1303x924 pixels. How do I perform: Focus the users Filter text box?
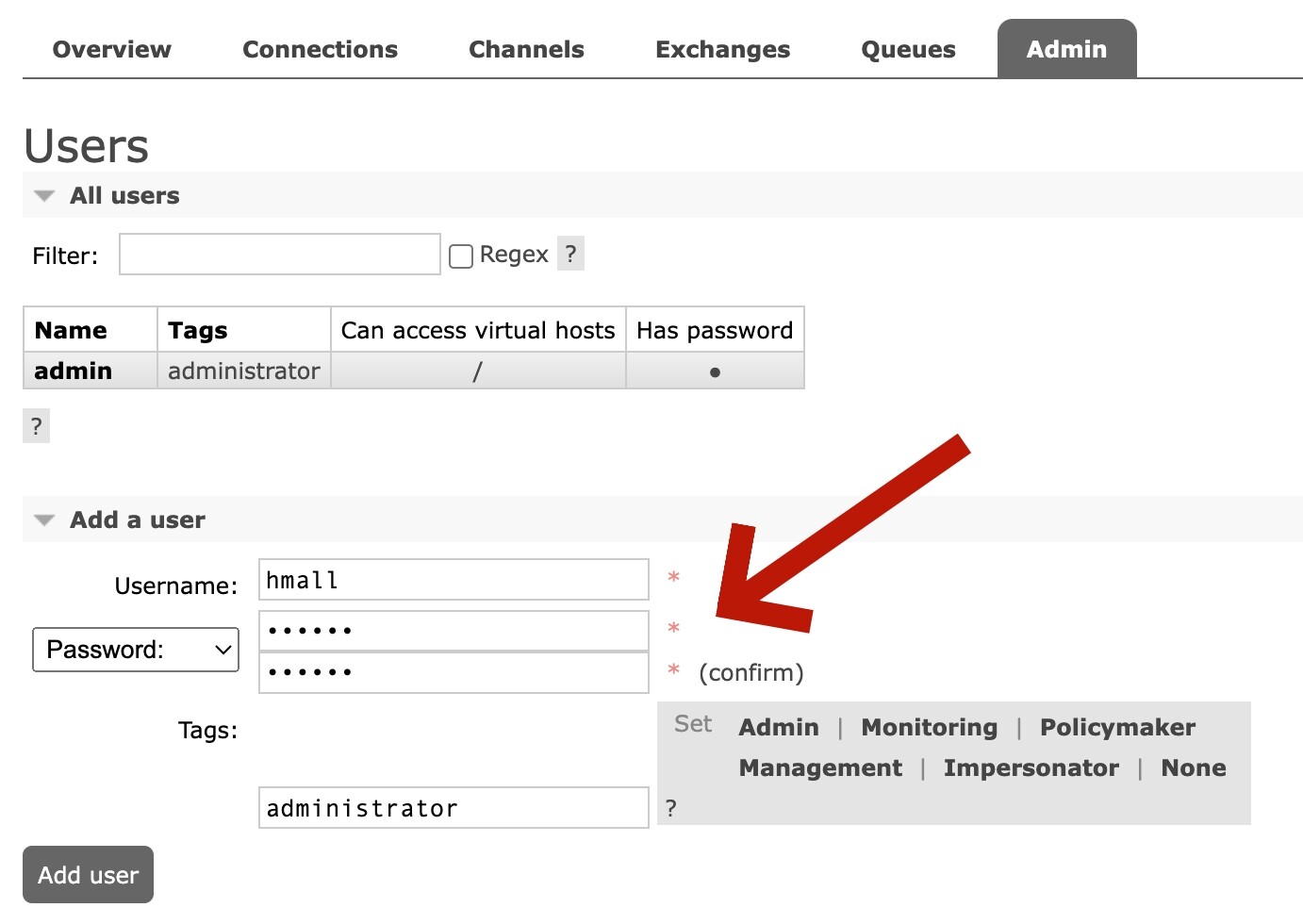tap(279, 255)
